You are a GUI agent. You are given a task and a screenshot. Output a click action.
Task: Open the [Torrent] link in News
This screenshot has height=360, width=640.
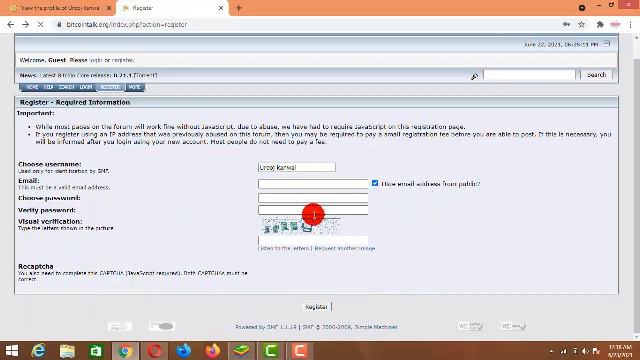point(145,75)
